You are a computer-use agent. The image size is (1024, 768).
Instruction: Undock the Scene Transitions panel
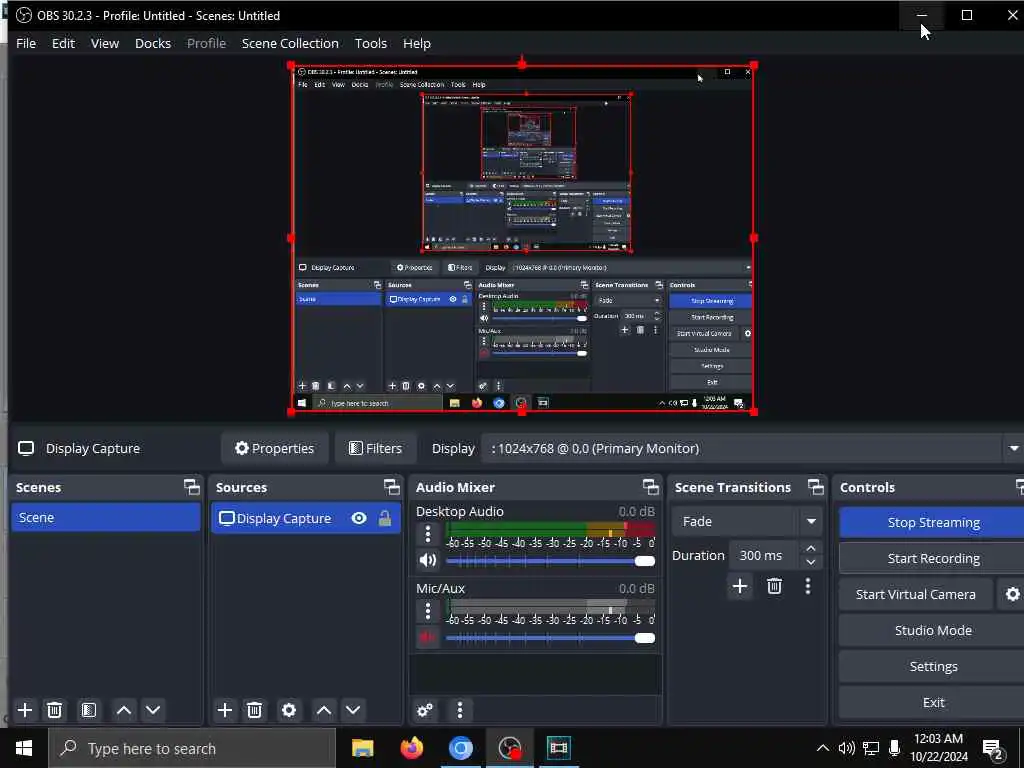(816, 487)
